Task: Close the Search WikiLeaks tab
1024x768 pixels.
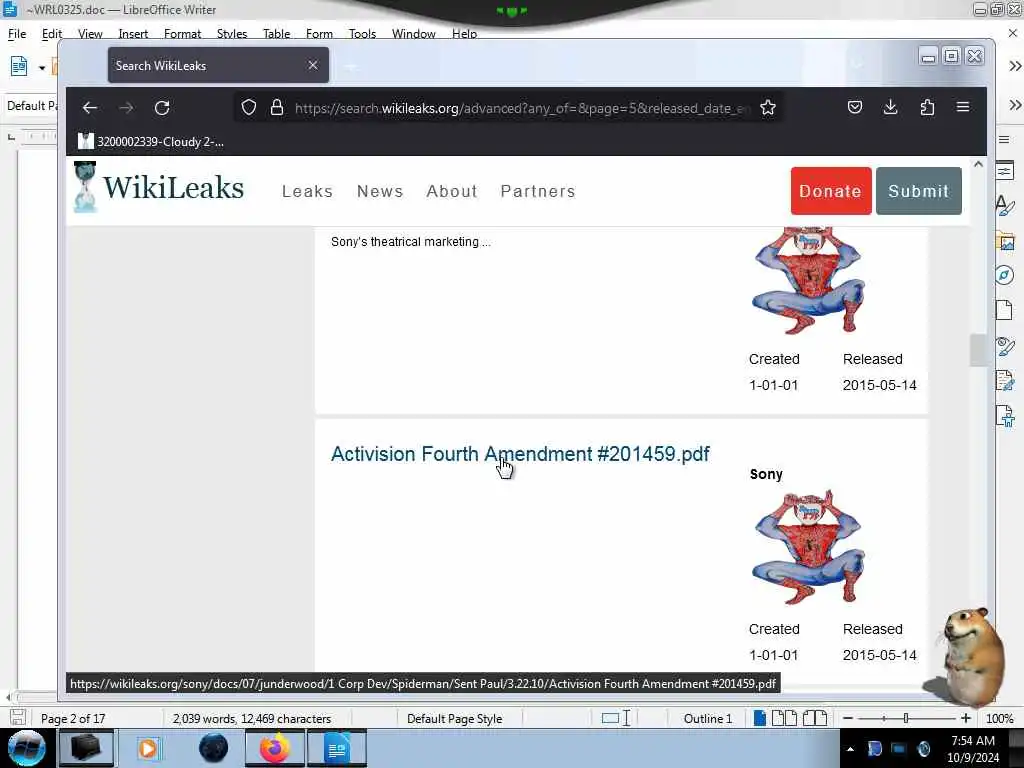Action: click(x=313, y=65)
